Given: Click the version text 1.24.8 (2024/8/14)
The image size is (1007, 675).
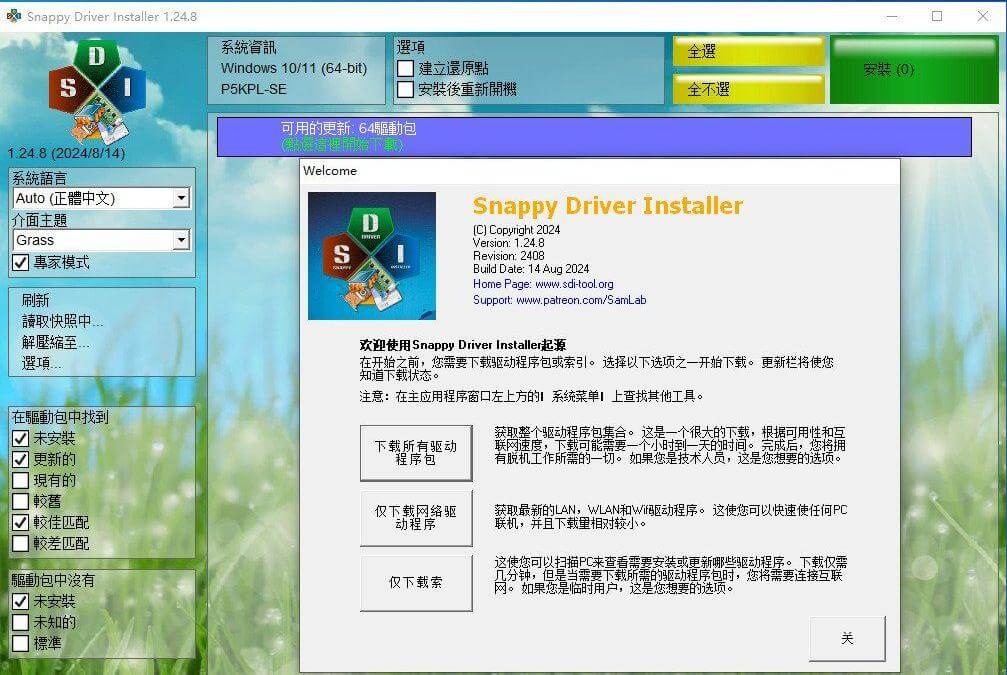Looking at the screenshot, I should click(x=66, y=153).
